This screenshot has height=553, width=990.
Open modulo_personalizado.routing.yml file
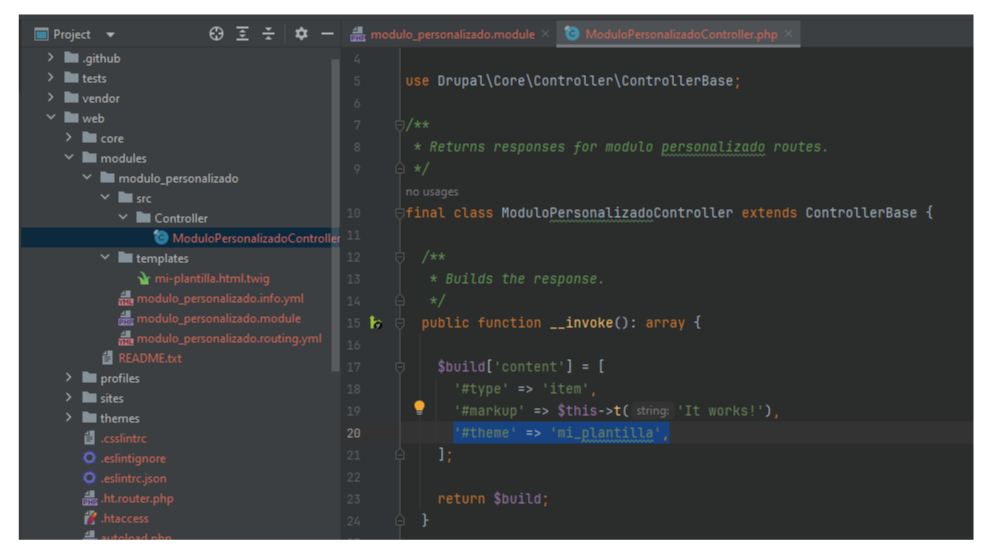tap(229, 338)
